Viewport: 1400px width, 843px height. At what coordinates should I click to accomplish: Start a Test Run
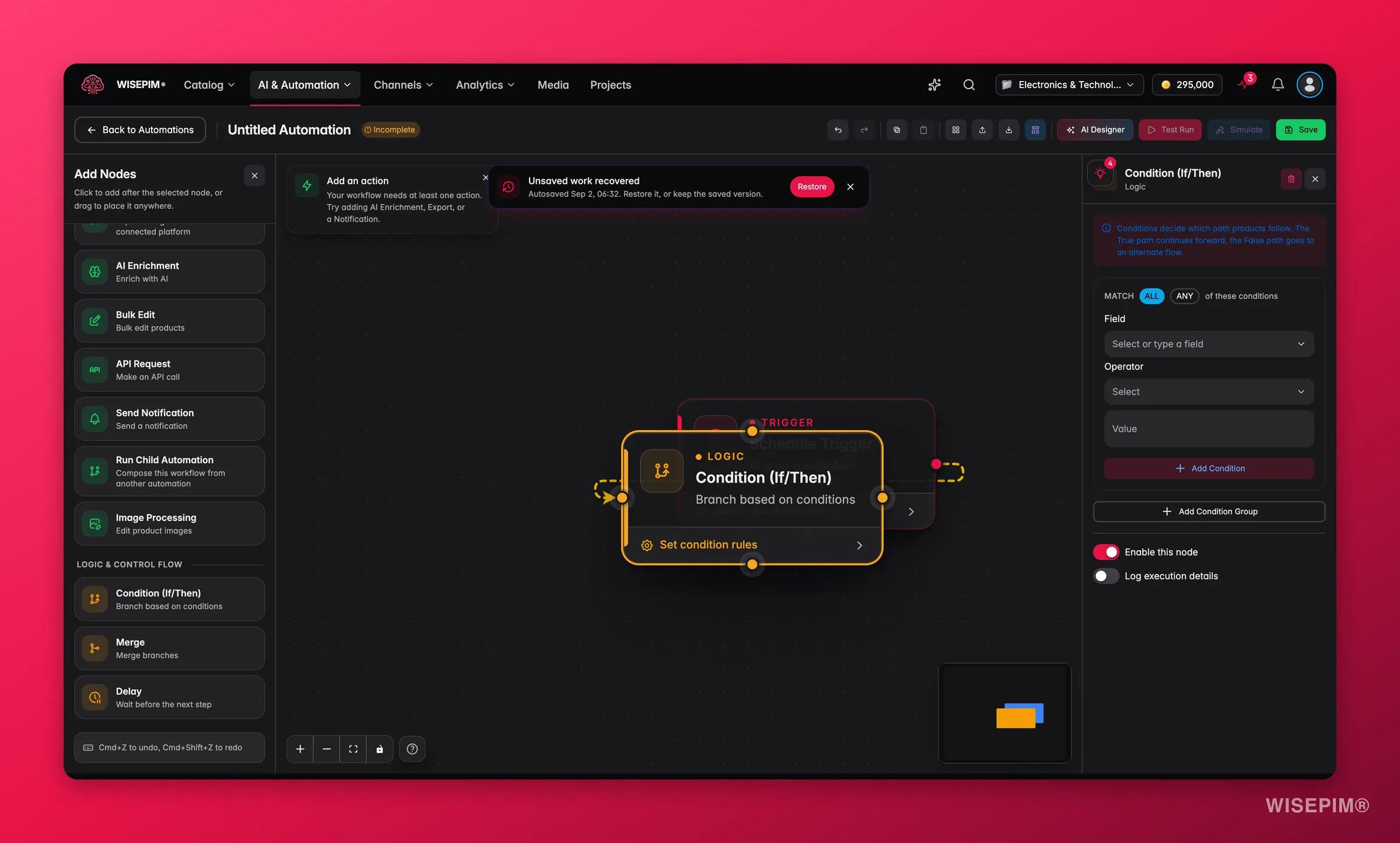pos(1170,130)
